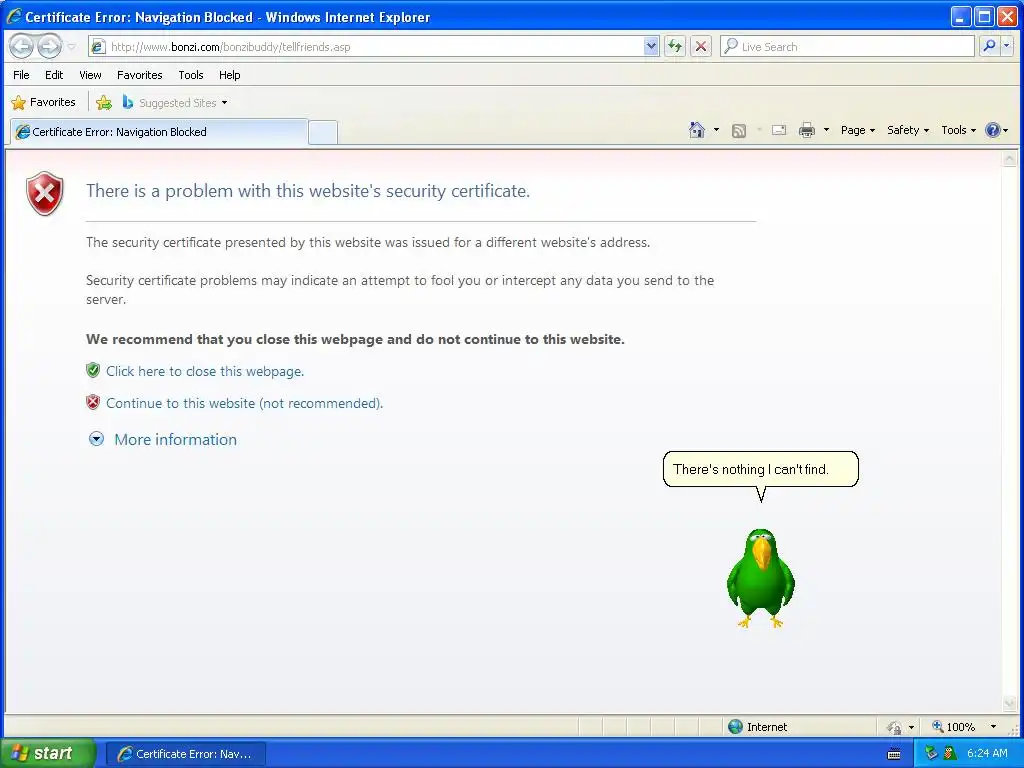
Task: Click the Home page icon
Action: click(x=697, y=130)
